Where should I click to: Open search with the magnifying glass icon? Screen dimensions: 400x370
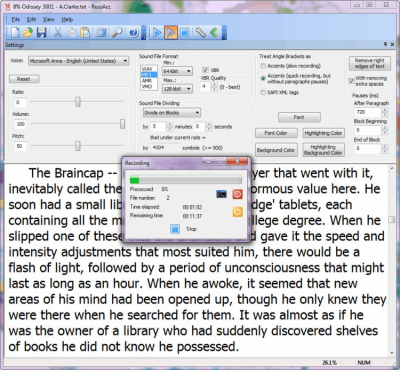pyautogui.click(x=117, y=32)
